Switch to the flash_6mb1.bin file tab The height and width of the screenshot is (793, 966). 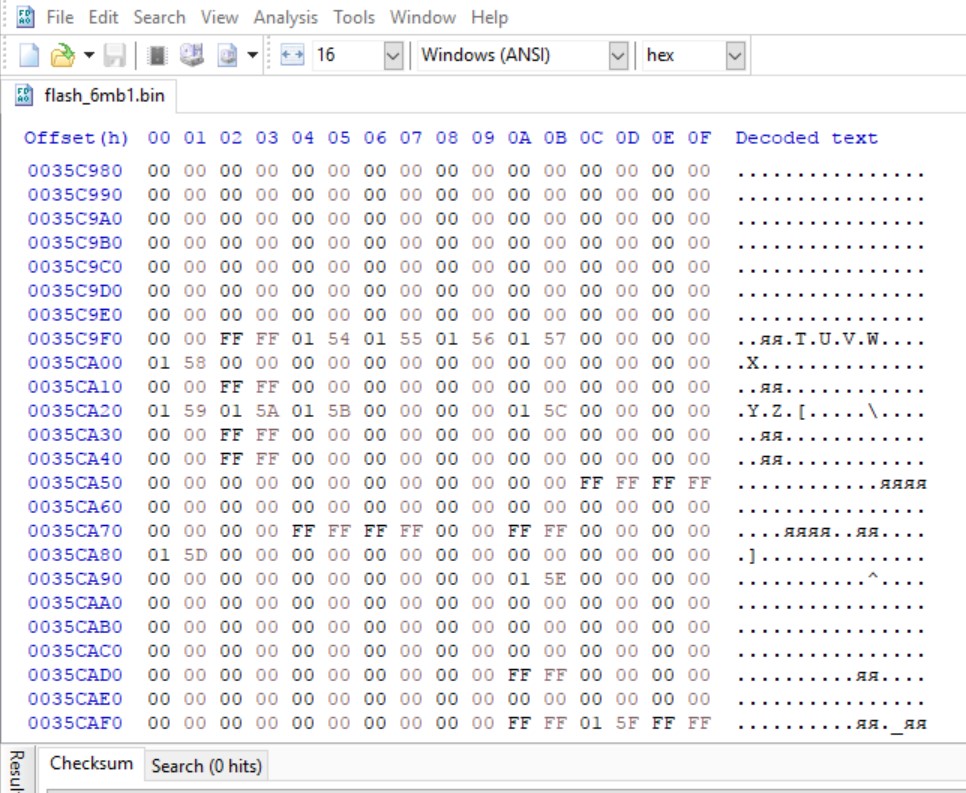click(x=91, y=97)
